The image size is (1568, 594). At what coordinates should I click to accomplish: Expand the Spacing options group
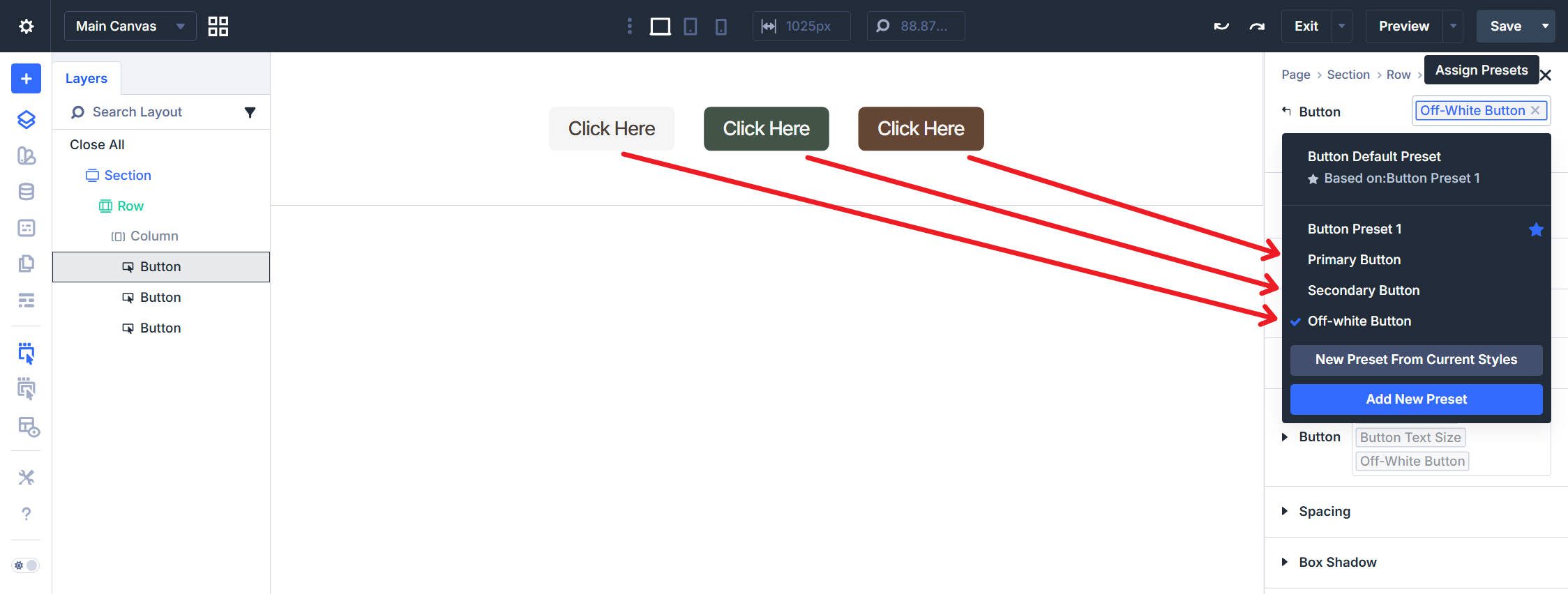[1324, 511]
